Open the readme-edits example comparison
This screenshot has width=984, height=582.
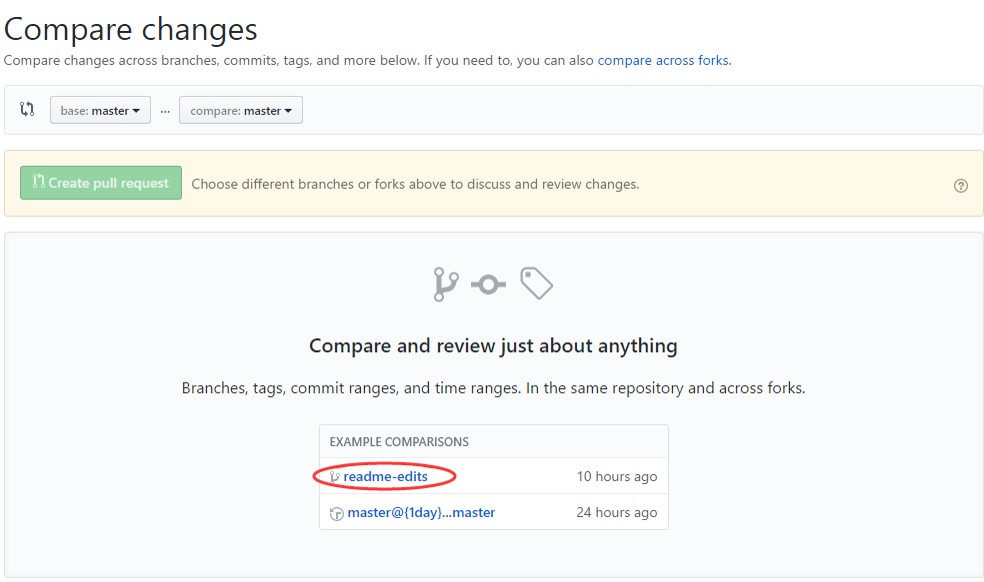385,477
